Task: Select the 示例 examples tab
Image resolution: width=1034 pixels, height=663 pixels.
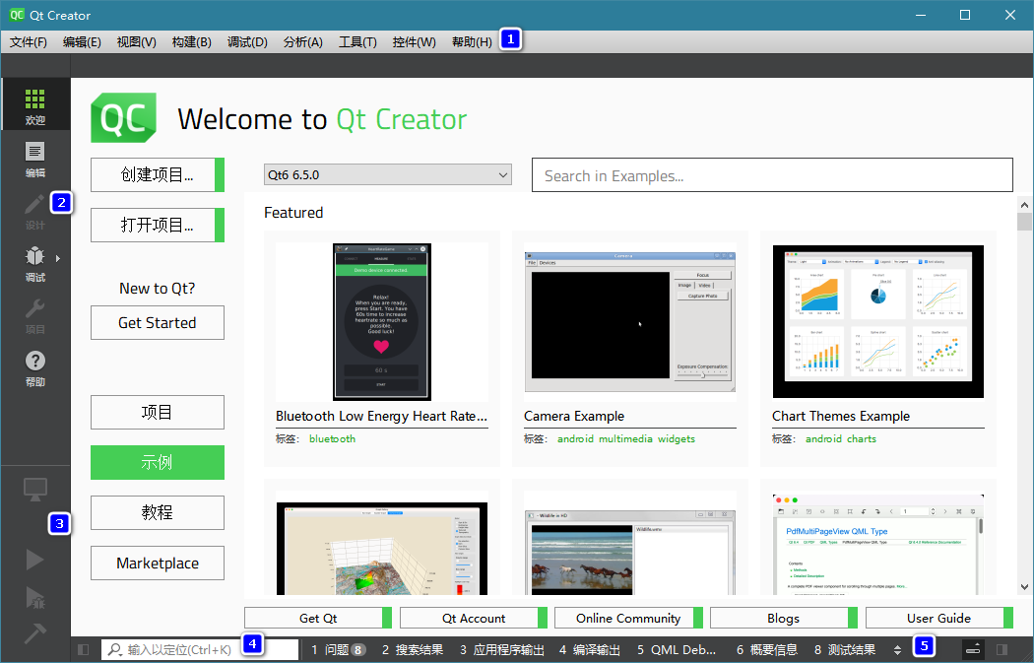Action: 158,462
